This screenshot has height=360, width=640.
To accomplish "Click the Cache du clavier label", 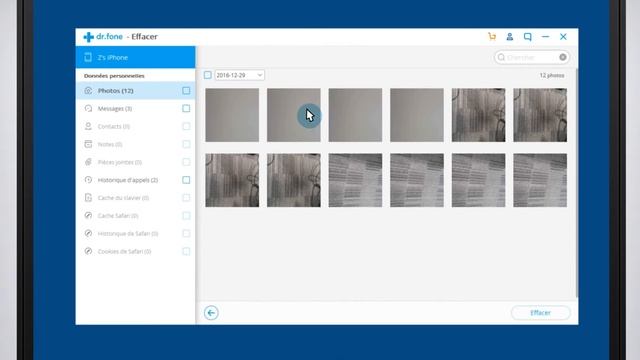I will coord(123,198).
